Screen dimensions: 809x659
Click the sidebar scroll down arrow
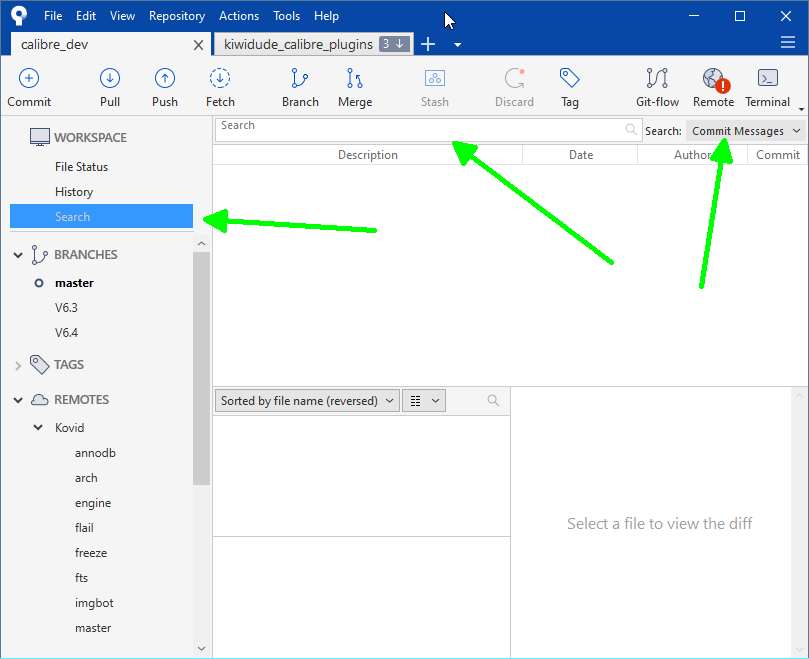coord(202,648)
